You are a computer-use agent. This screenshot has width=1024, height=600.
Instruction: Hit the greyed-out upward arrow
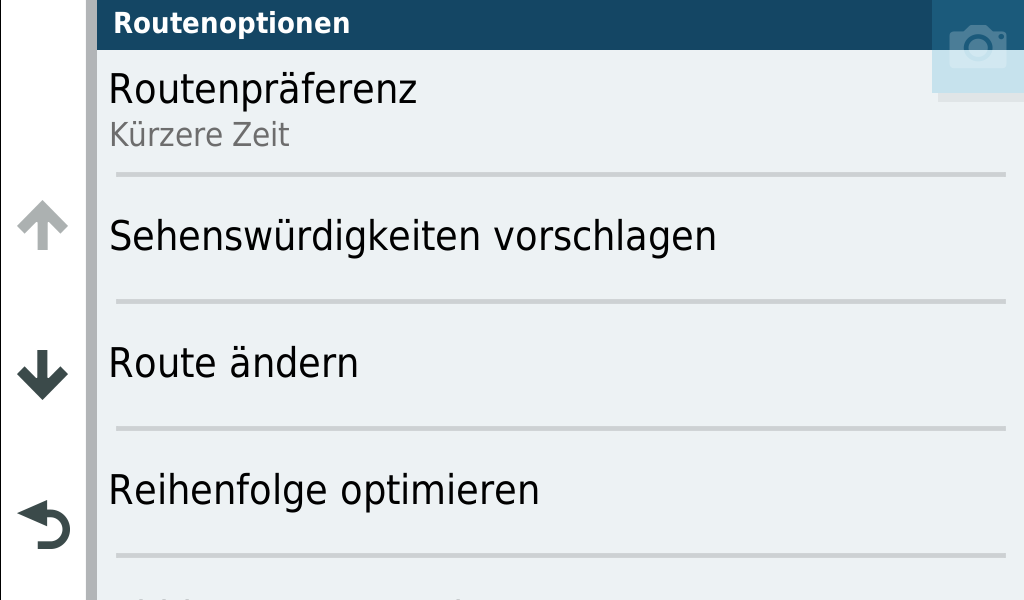pos(42,227)
